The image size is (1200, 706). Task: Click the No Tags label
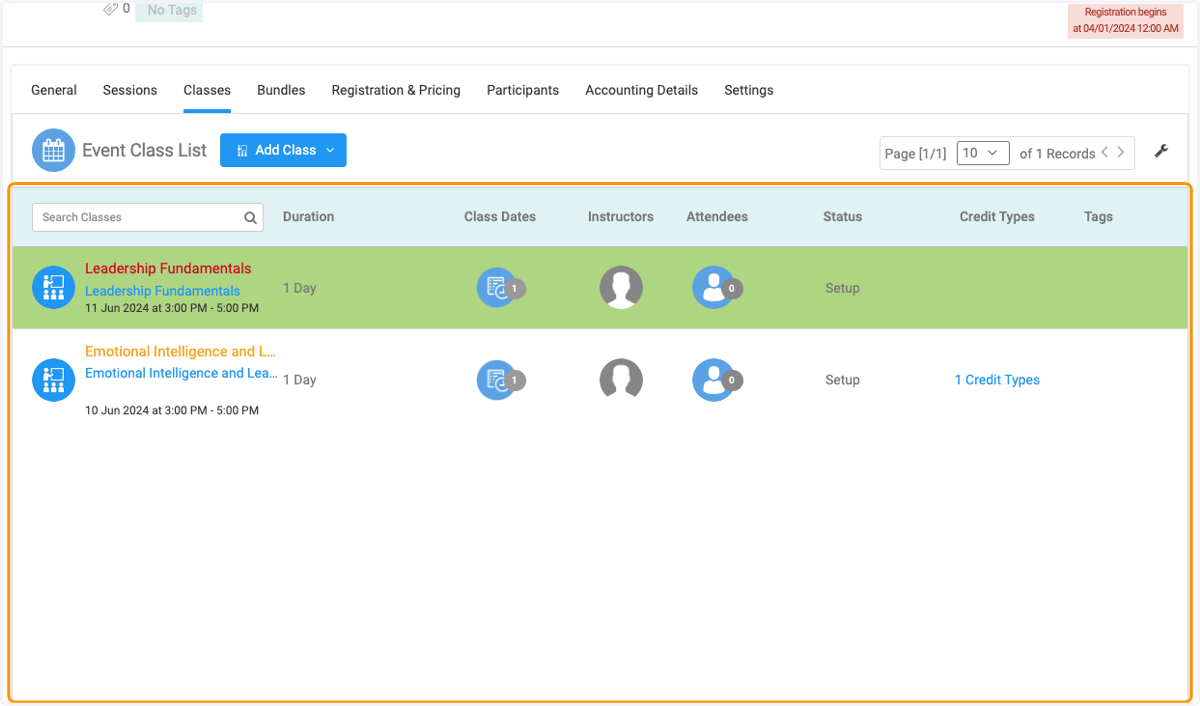(169, 11)
